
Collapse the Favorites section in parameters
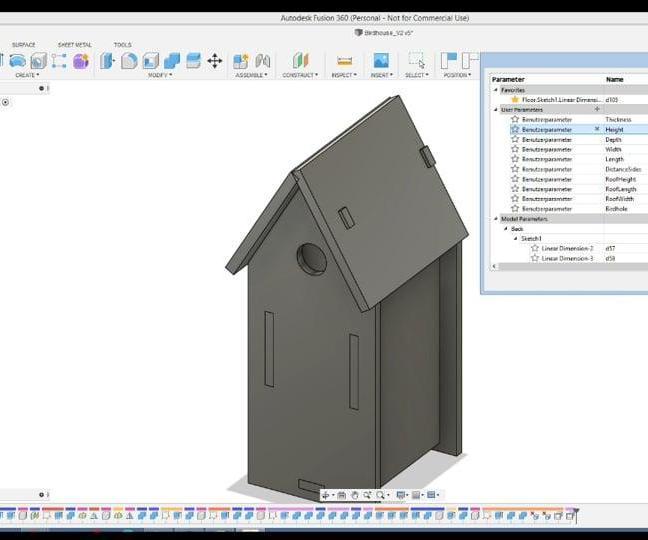[496, 90]
